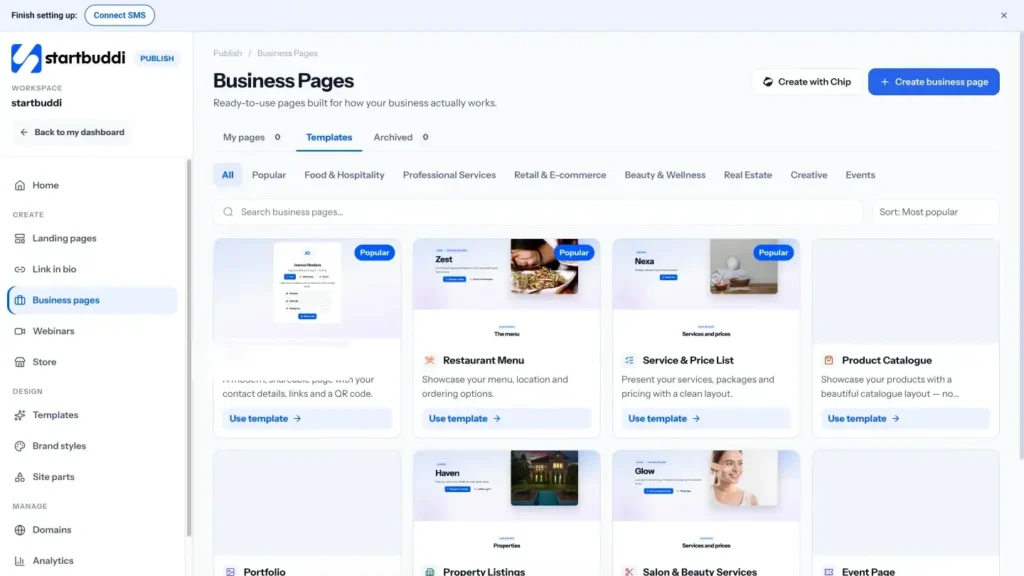
Task: Click the Property Listings icon
Action: pos(430,571)
